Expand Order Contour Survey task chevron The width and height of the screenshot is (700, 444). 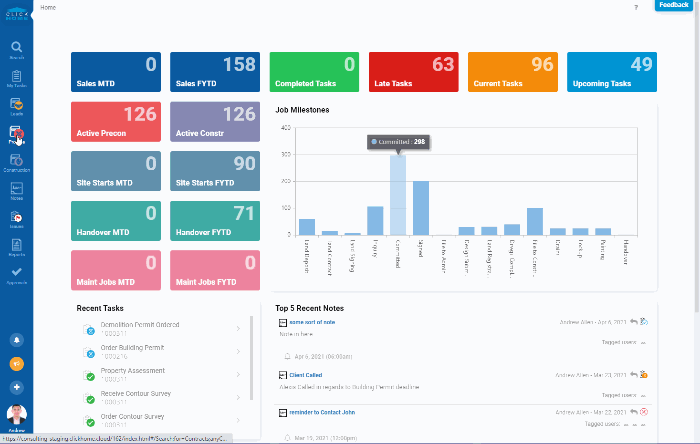[238, 420]
